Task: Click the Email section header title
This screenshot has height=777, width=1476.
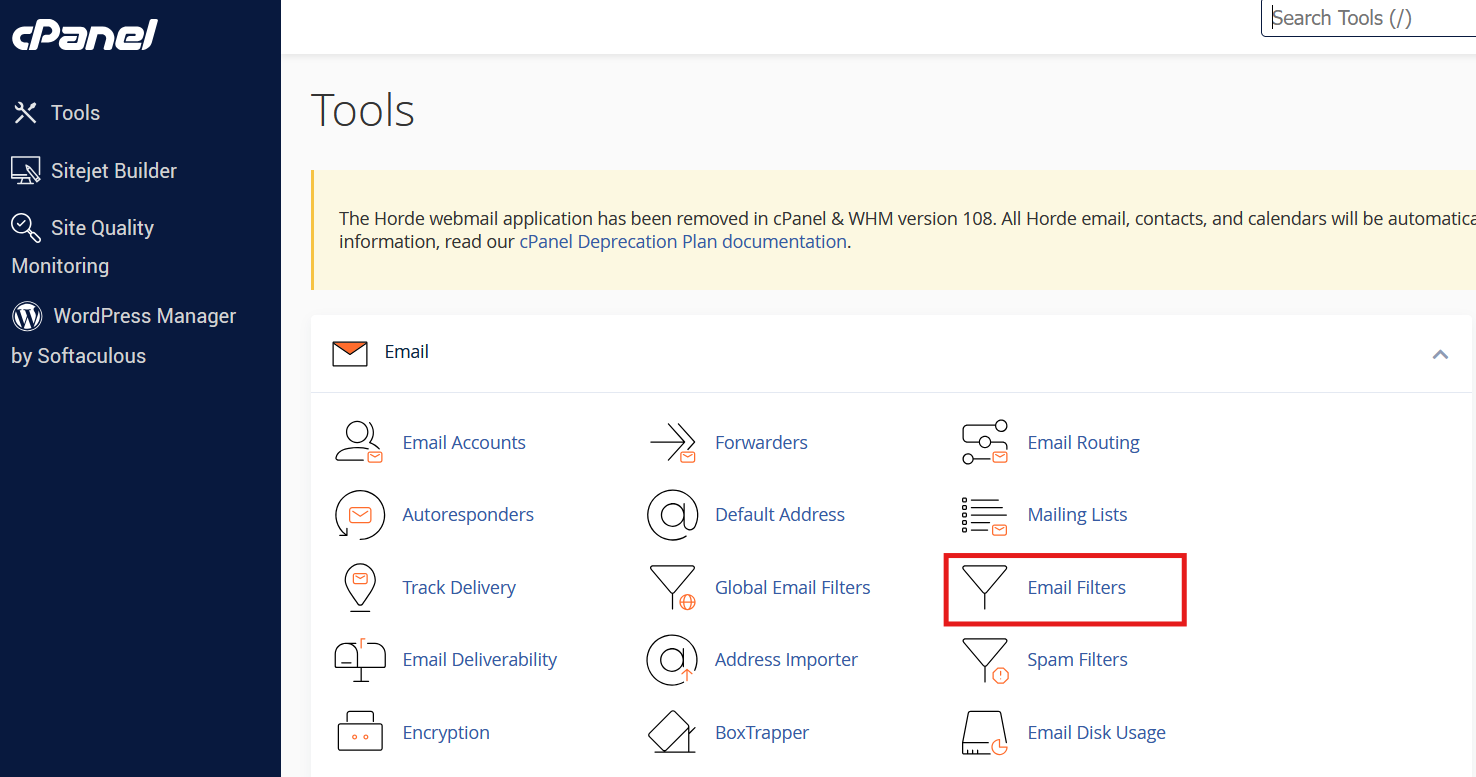Action: pyautogui.click(x=407, y=352)
